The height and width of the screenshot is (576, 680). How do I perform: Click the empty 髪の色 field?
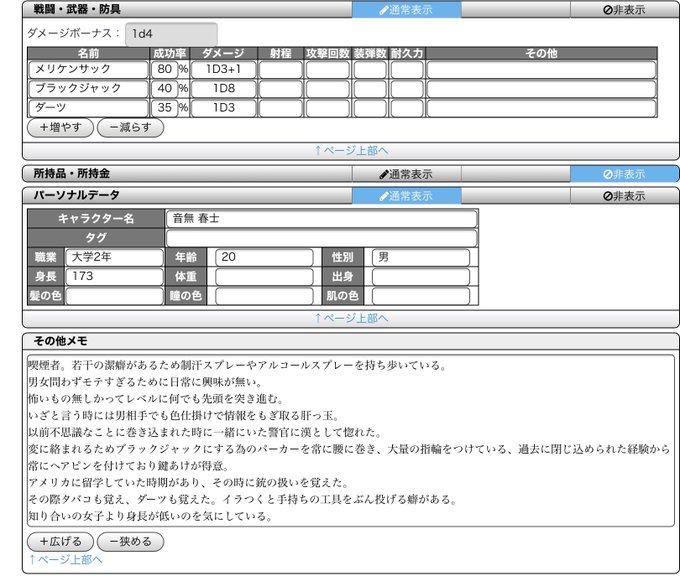[114, 296]
